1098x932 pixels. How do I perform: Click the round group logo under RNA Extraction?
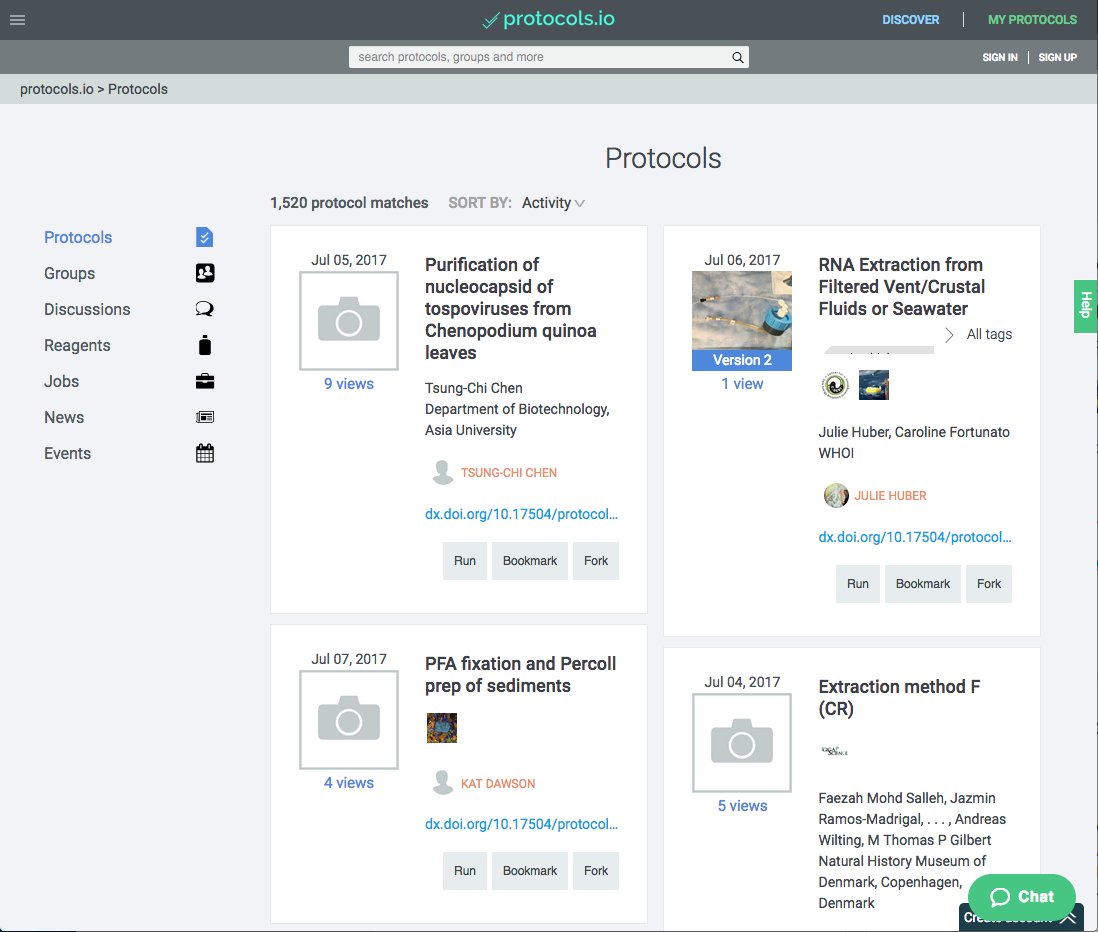pos(835,385)
